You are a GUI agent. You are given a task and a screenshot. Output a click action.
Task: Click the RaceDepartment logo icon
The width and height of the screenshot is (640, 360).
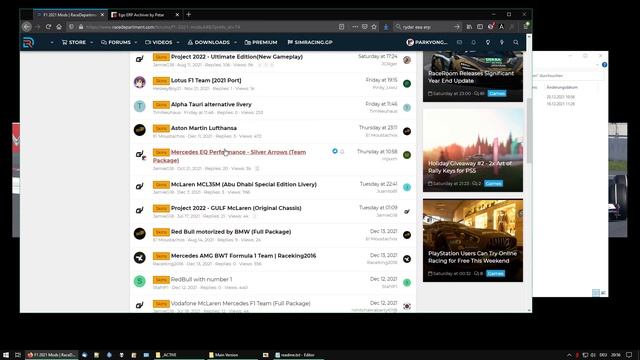pos(28,42)
